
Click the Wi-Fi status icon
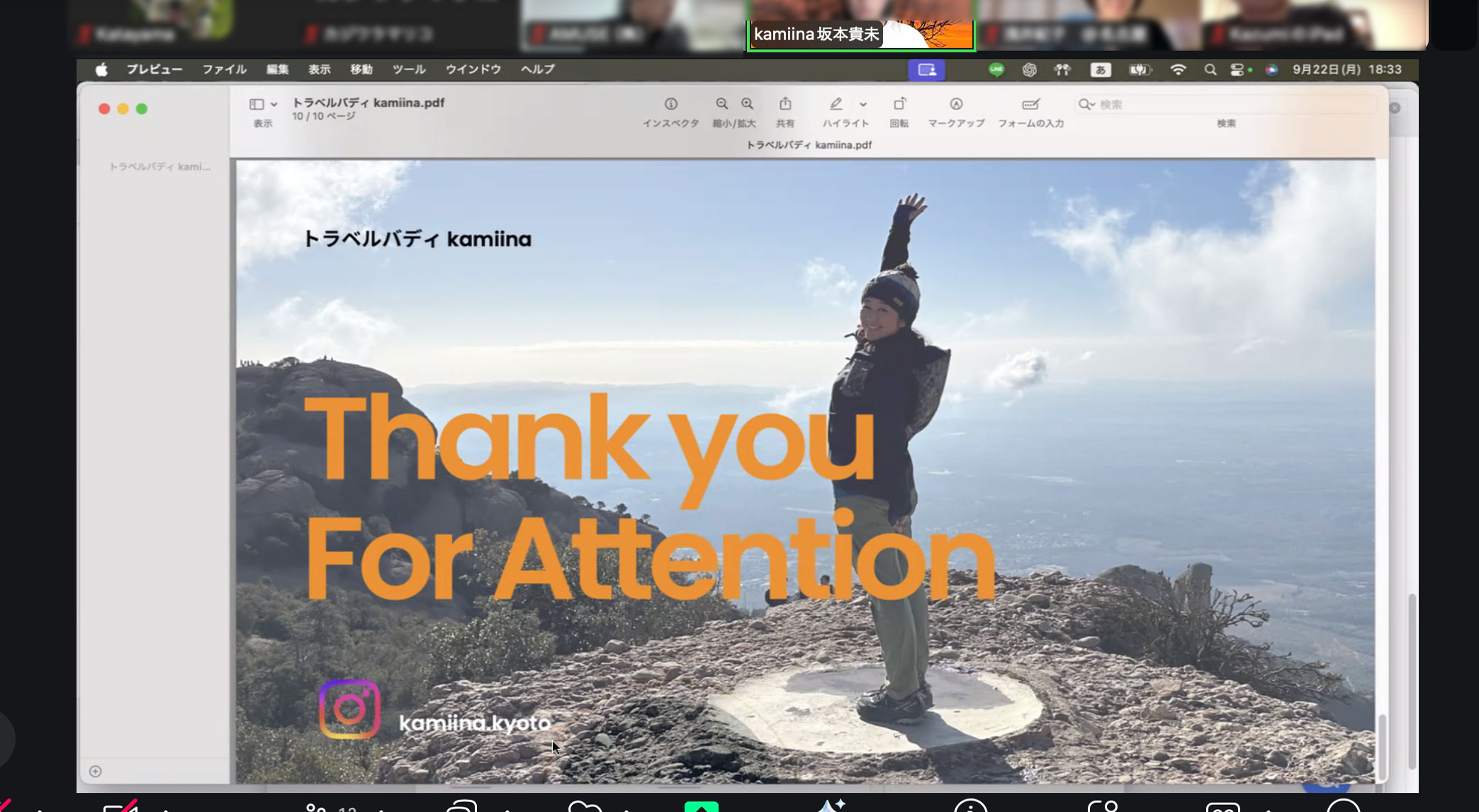click(x=1178, y=69)
